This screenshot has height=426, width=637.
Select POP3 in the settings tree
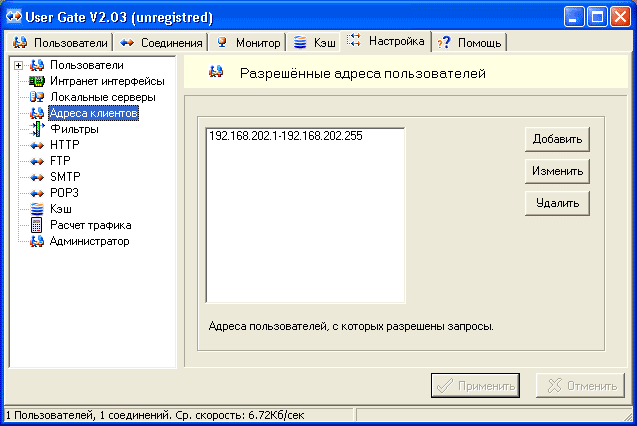pyautogui.click(x=64, y=193)
